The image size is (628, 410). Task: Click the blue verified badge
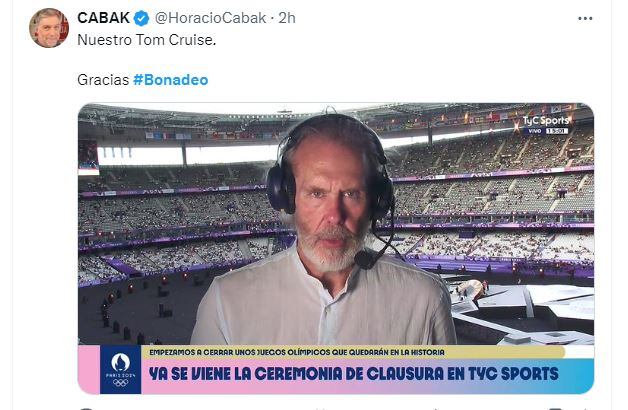(x=141, y=18)
